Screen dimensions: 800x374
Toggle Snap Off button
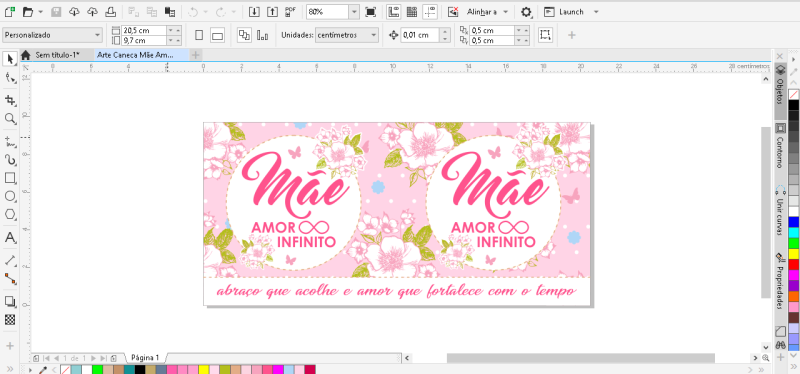tap(453, 11)
